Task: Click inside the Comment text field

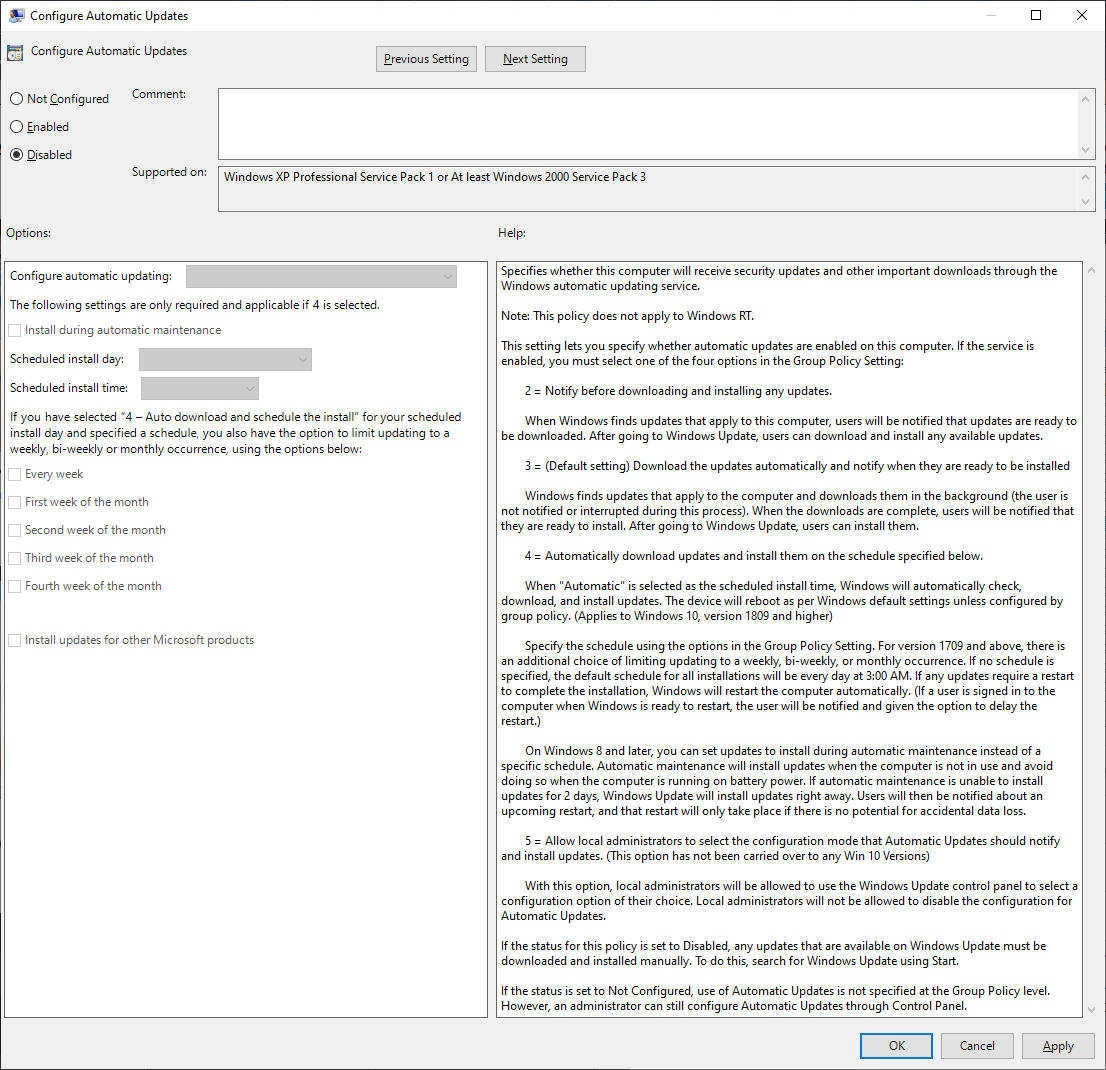Action: [647, 124]
